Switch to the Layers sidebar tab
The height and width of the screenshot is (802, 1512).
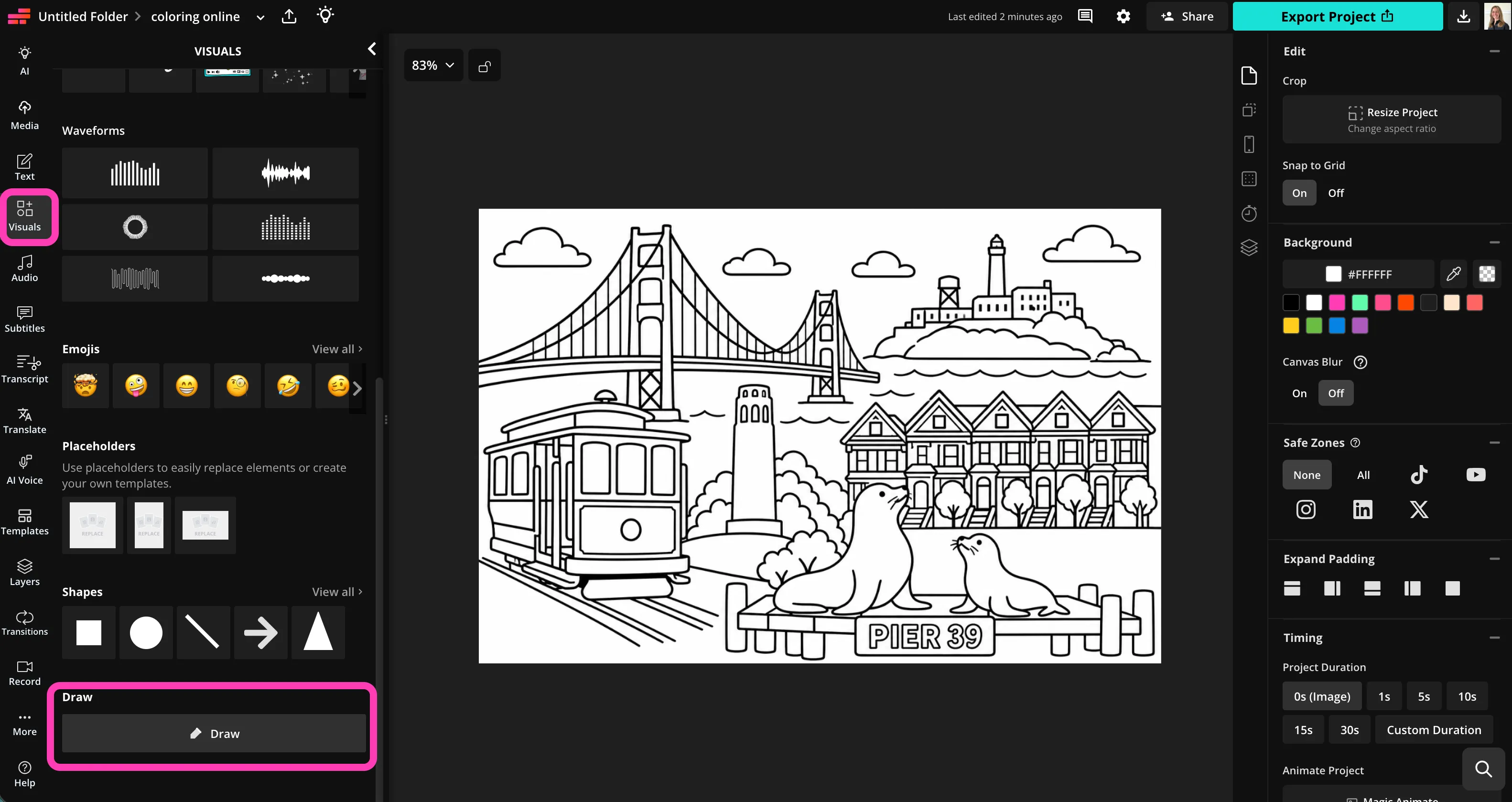click(25, 573)
